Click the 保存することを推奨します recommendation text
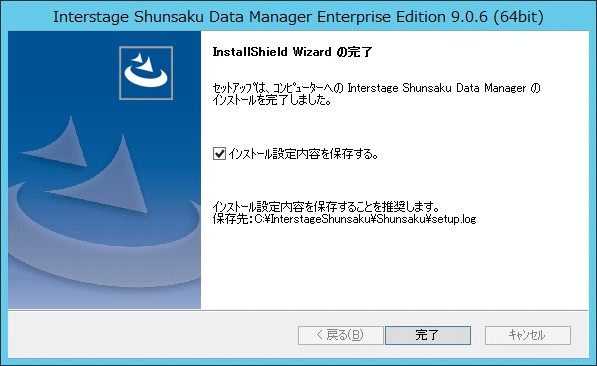The height and width of the screenshot is (366, 597). [326, 207]
